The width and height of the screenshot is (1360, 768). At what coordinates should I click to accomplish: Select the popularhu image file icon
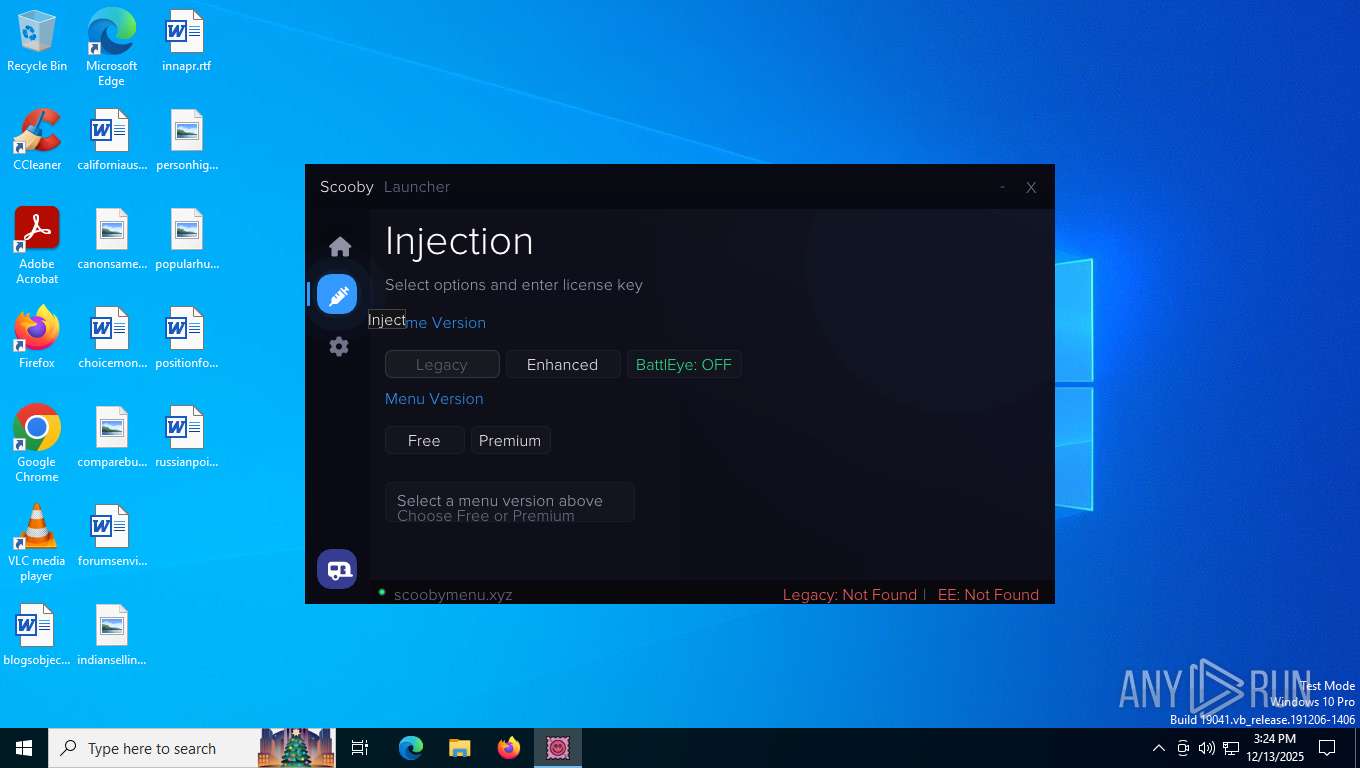pos(186,240)
